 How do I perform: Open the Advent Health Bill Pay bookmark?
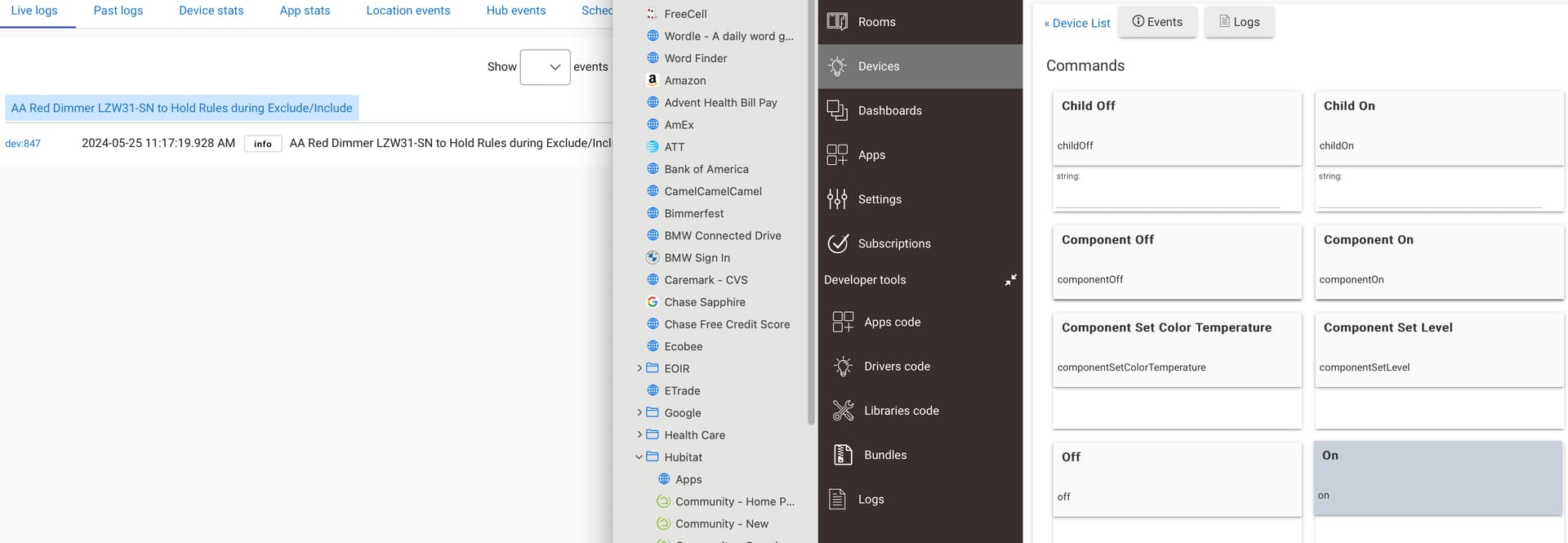click(x=720, y=103)
